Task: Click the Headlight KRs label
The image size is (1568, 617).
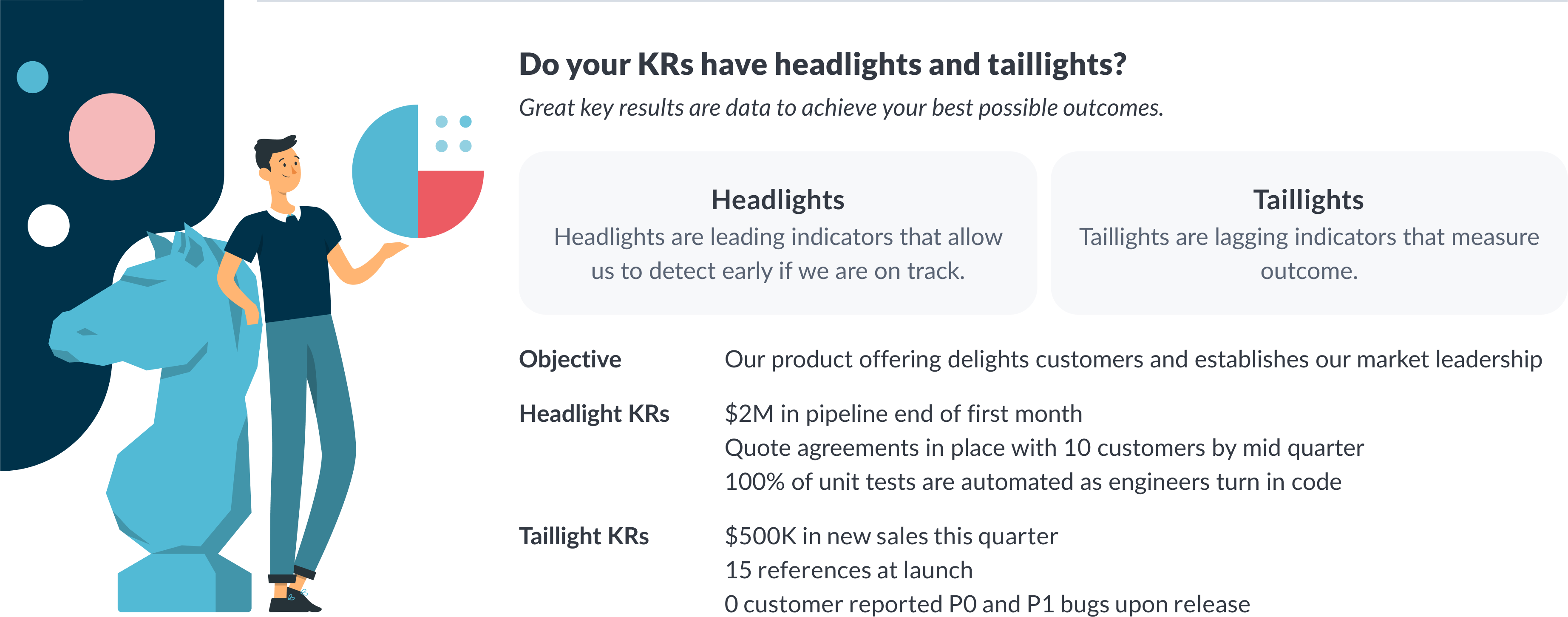Action: (594, 414)
